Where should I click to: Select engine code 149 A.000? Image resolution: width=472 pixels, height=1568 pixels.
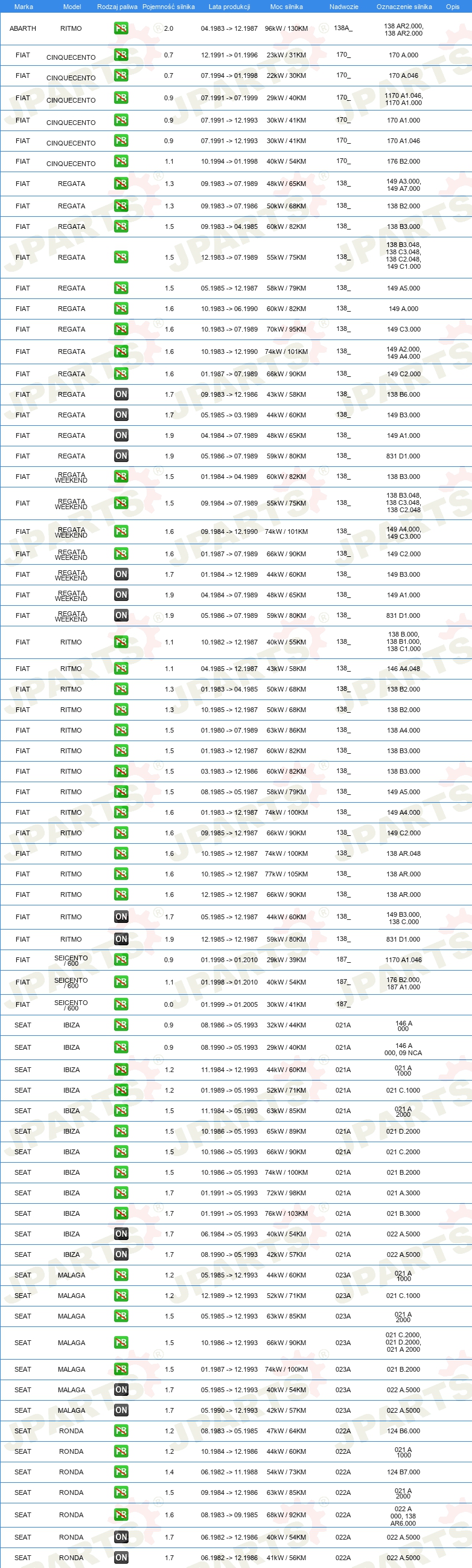point(403,309)
